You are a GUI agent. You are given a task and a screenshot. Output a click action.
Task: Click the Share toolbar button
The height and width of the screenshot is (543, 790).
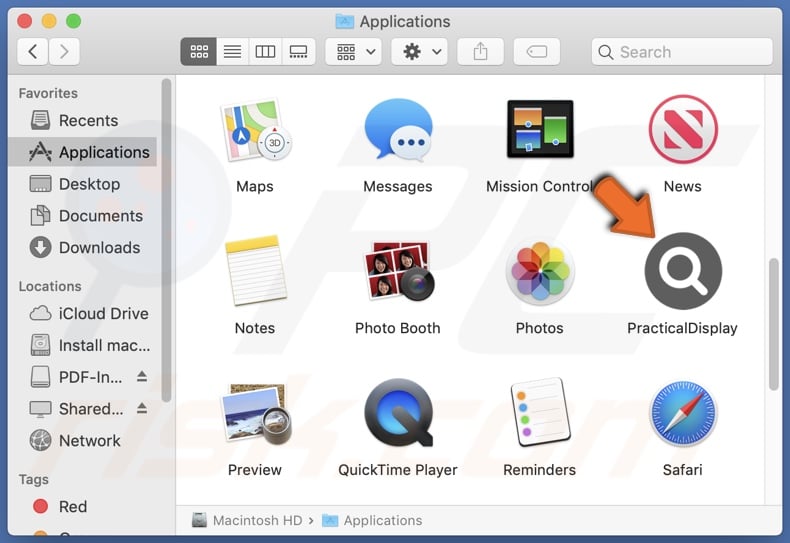(480, 51)
